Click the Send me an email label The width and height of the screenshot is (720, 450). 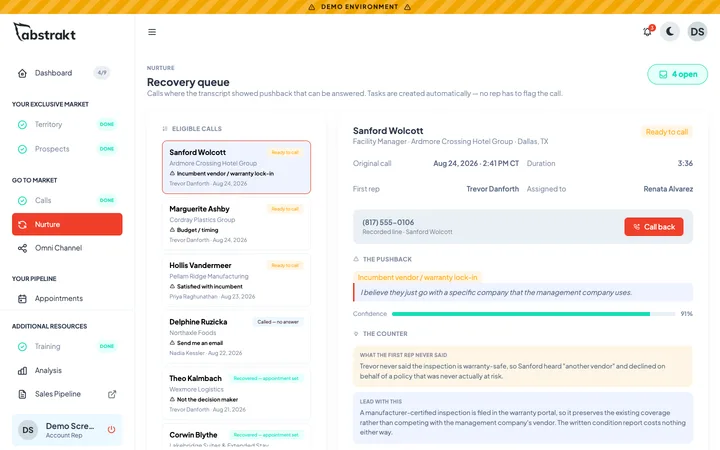click(x=200, y=343)
